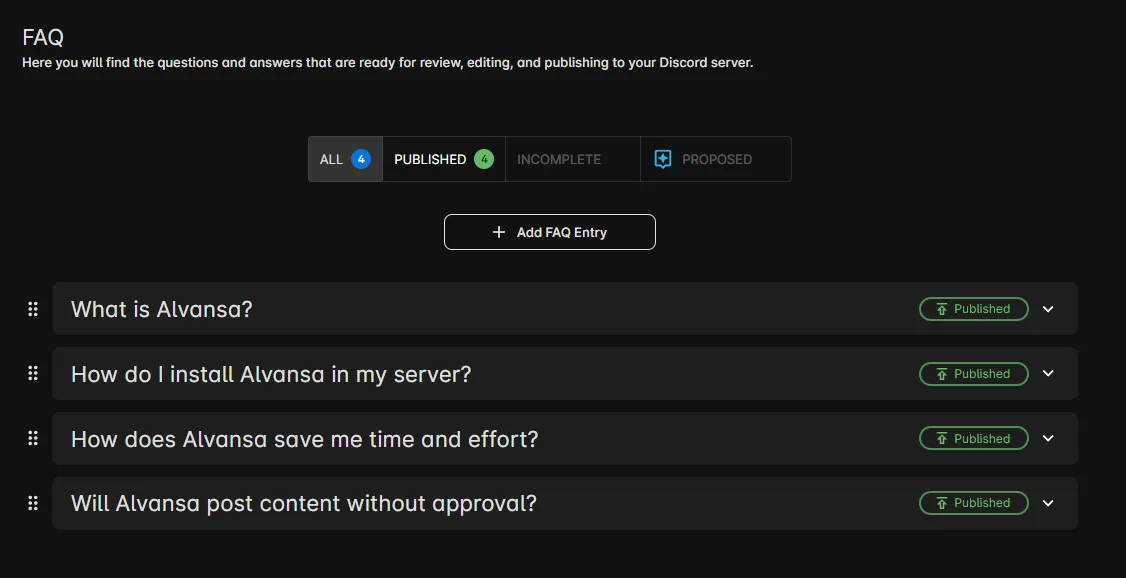The height and width of the screenshot is (578, 1126).
Task: Select the drag handle beside the approval question
Action: (x=33, y=503)
